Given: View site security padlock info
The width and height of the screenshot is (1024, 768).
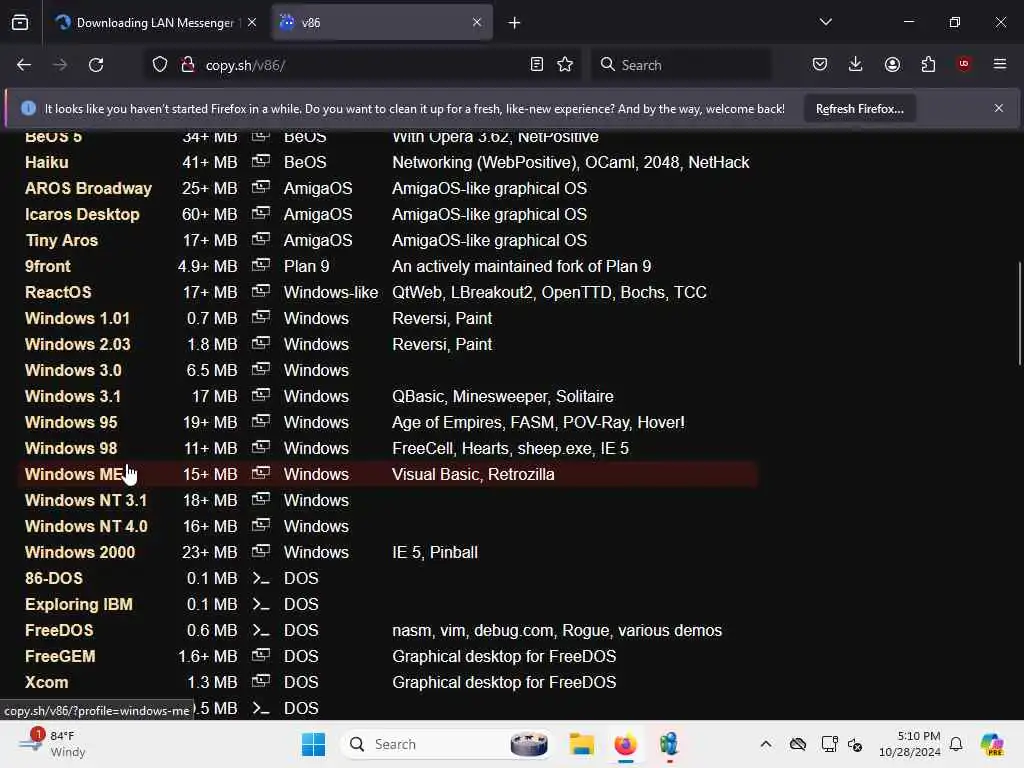Looking at the screenshot, I should [x=187, y=65].
